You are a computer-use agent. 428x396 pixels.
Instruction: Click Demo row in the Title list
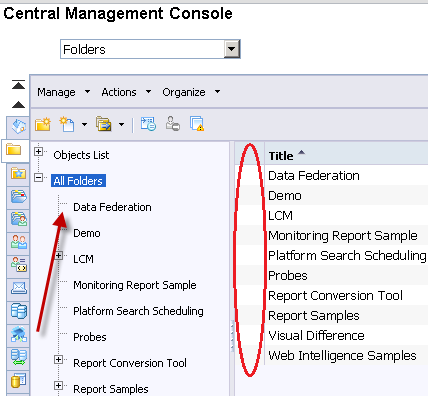pyautogui.click(x=285, y=196)
